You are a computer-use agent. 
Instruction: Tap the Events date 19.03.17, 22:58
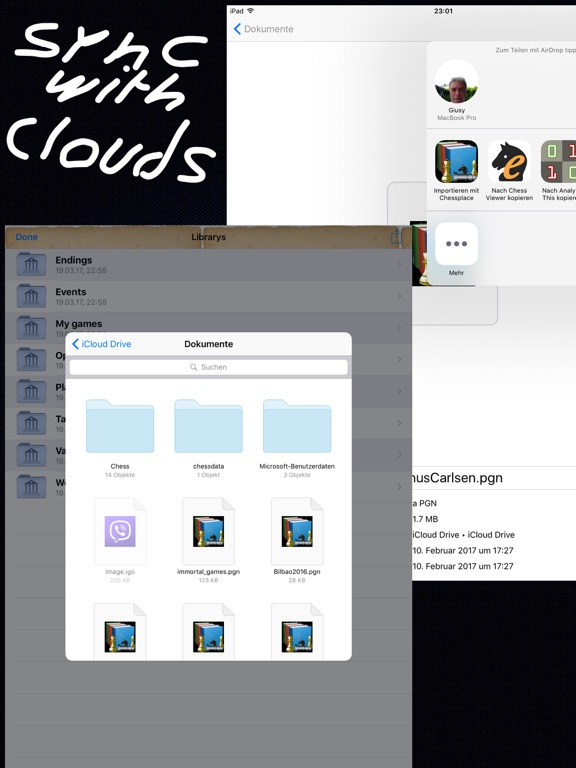click(81, 302)
